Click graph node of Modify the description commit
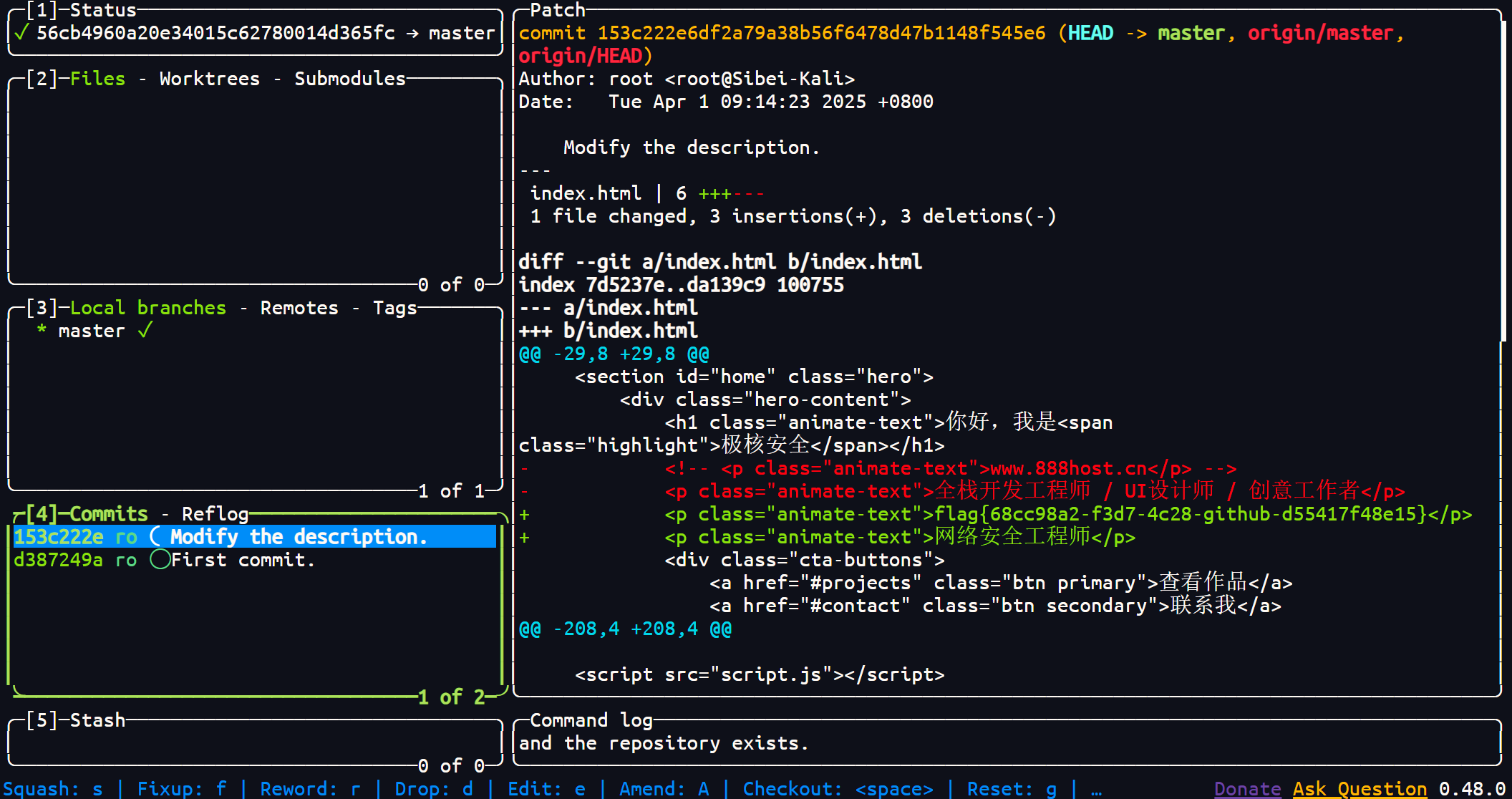 (x=156, y=536)
